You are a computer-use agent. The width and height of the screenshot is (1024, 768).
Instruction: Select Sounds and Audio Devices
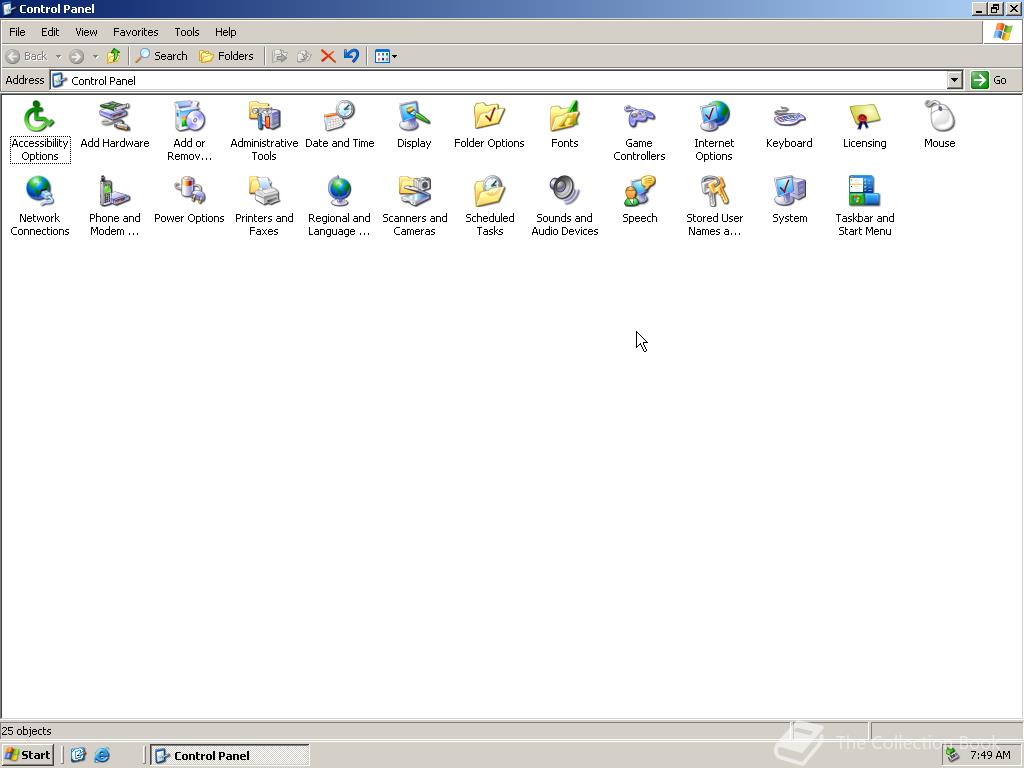(565, 206)
